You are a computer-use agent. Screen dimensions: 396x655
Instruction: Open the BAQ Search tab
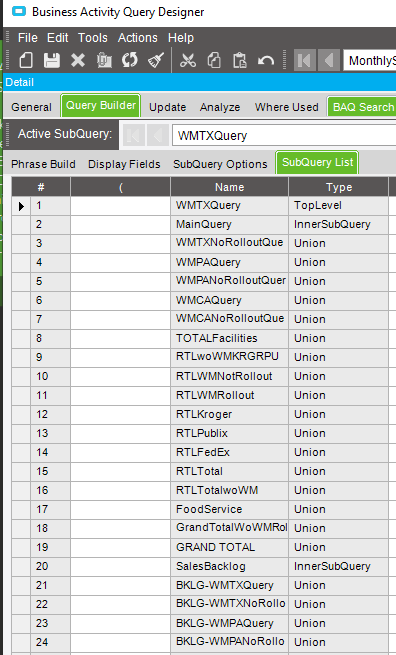pyautogui.click(x=363, y=107)
